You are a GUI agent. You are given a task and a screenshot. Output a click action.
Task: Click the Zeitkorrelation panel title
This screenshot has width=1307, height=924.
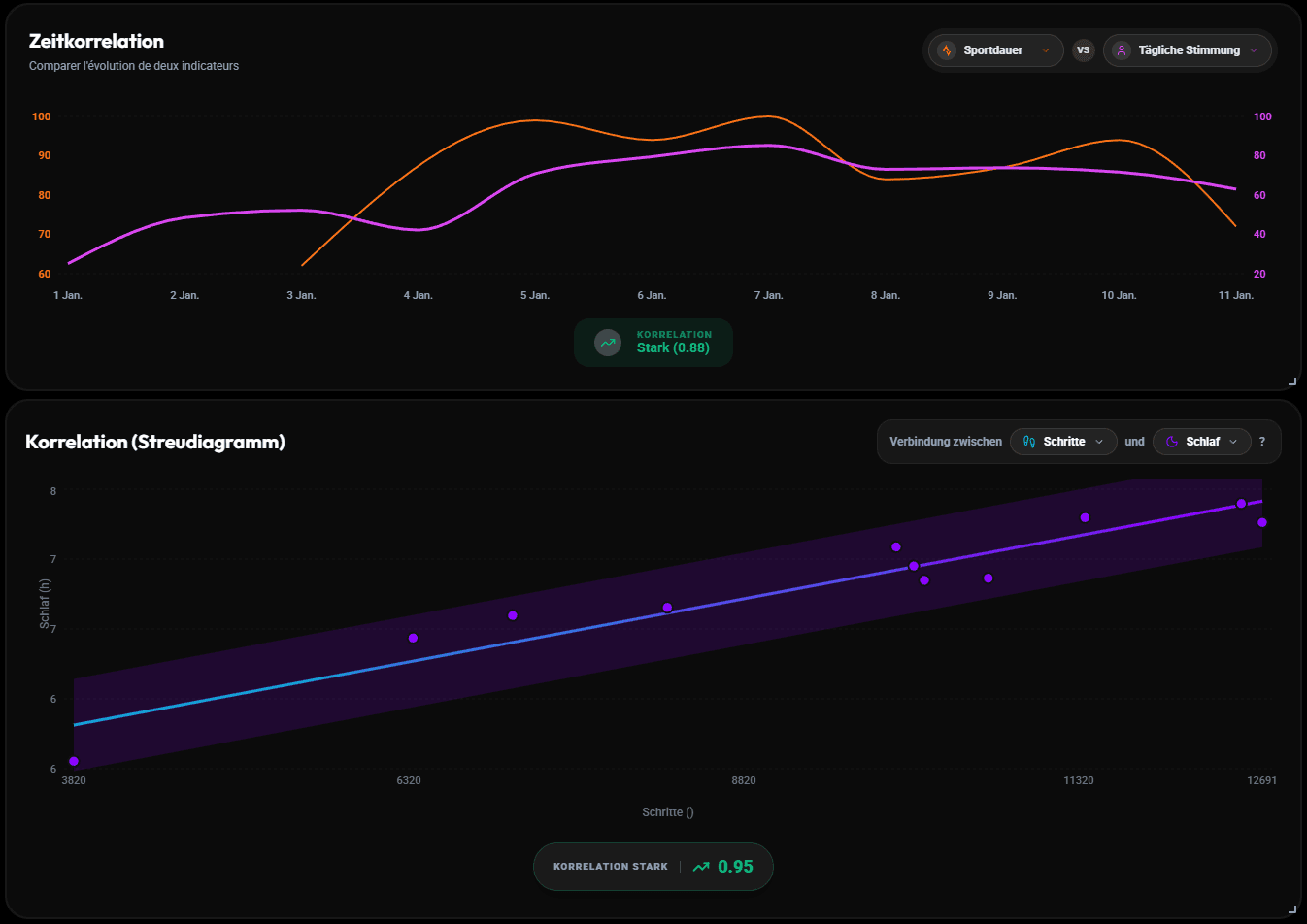point(96,41)
